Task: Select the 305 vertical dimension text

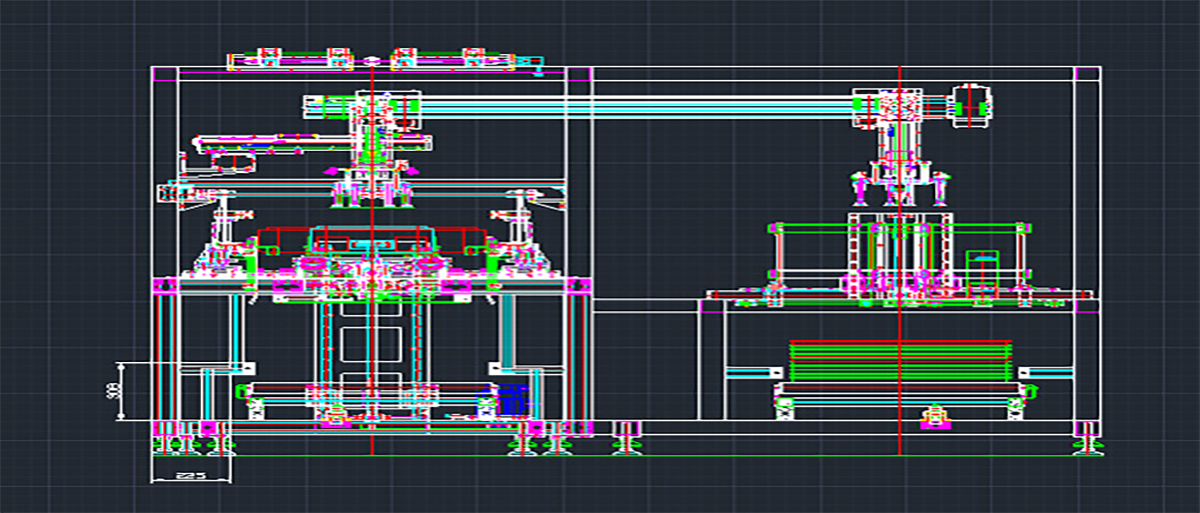Action: (112, 391)
